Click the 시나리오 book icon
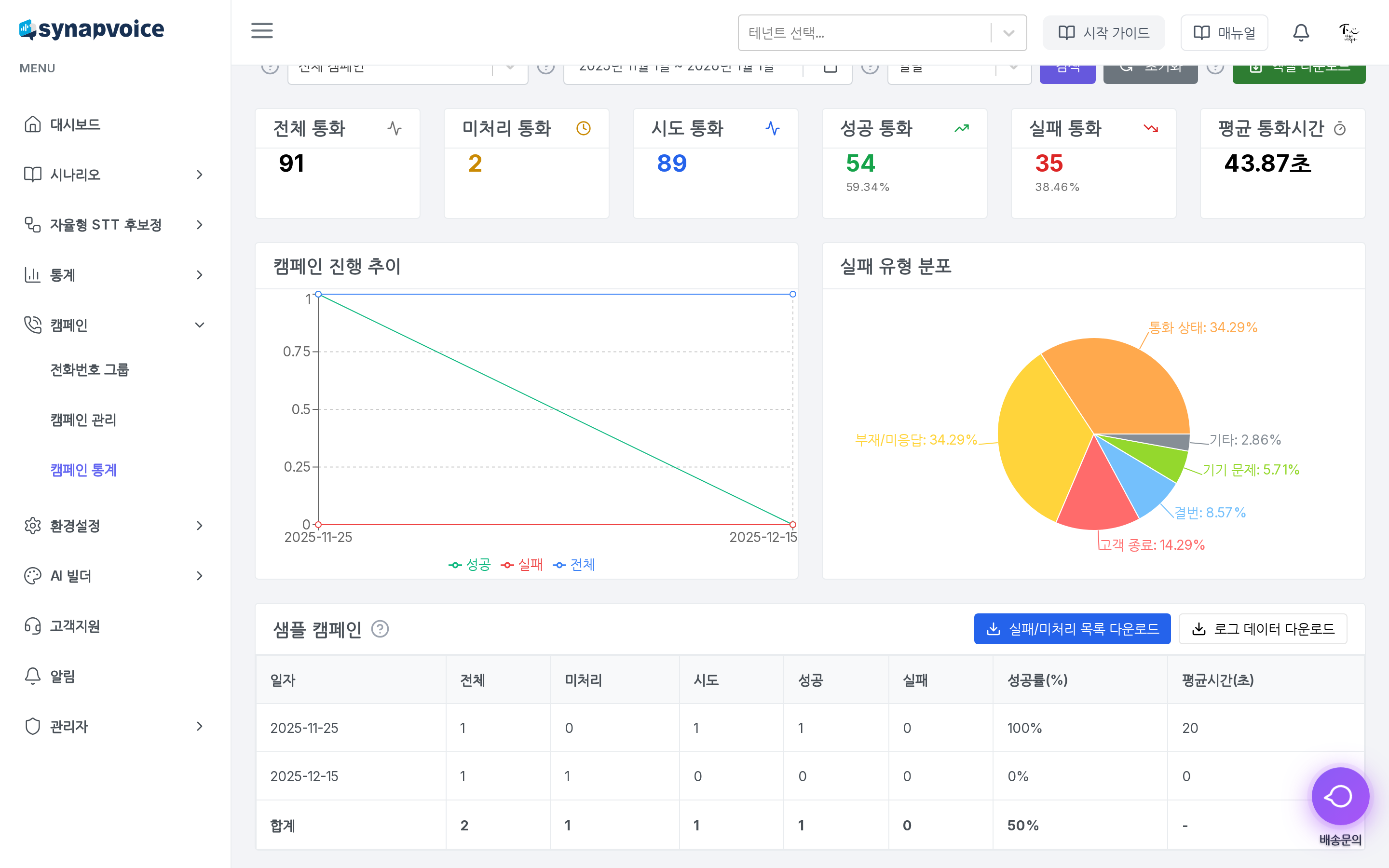Viewport: 1389px width, 868px height. 33,174
